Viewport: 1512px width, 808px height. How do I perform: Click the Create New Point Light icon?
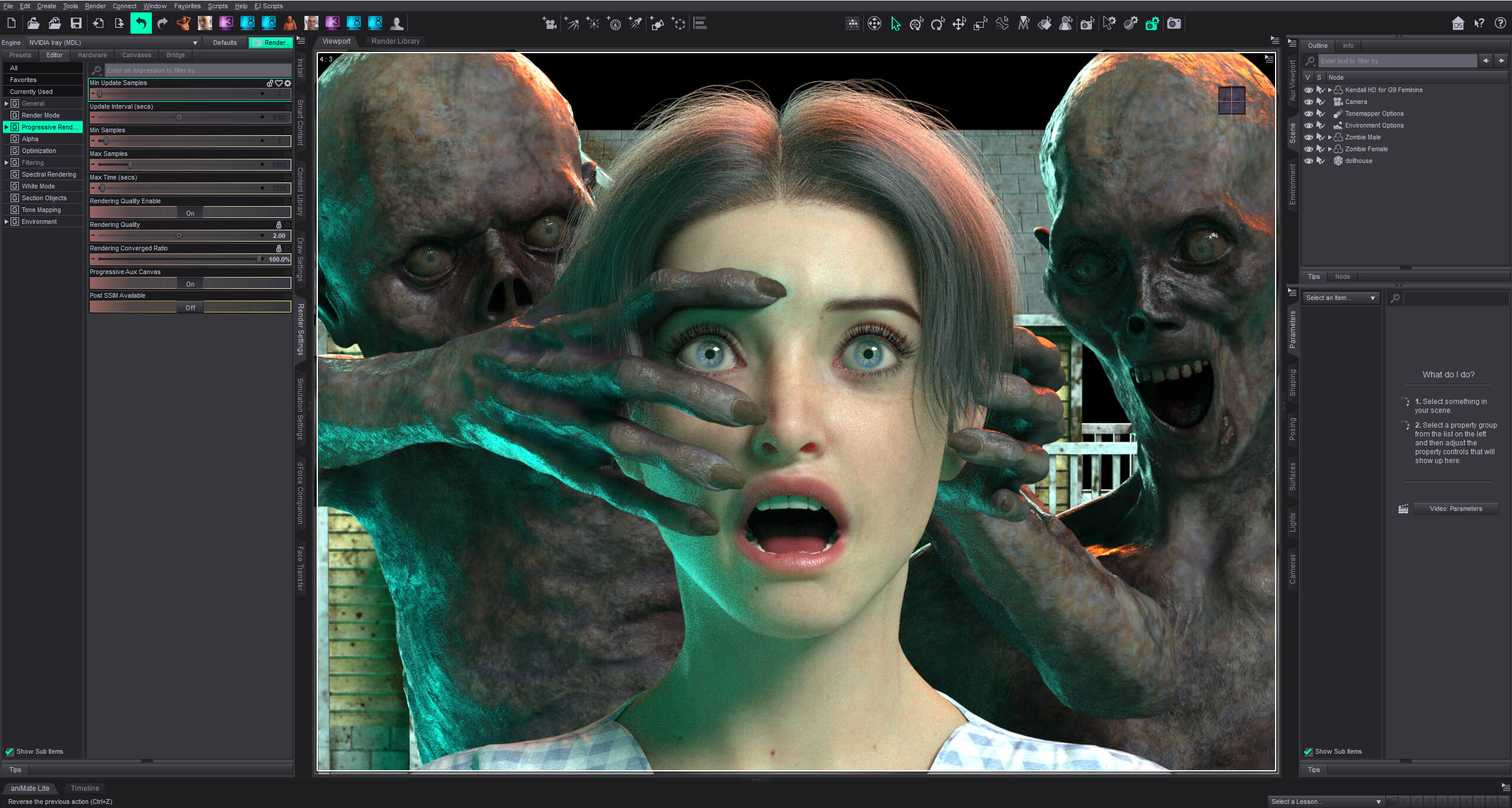(593, 24)
